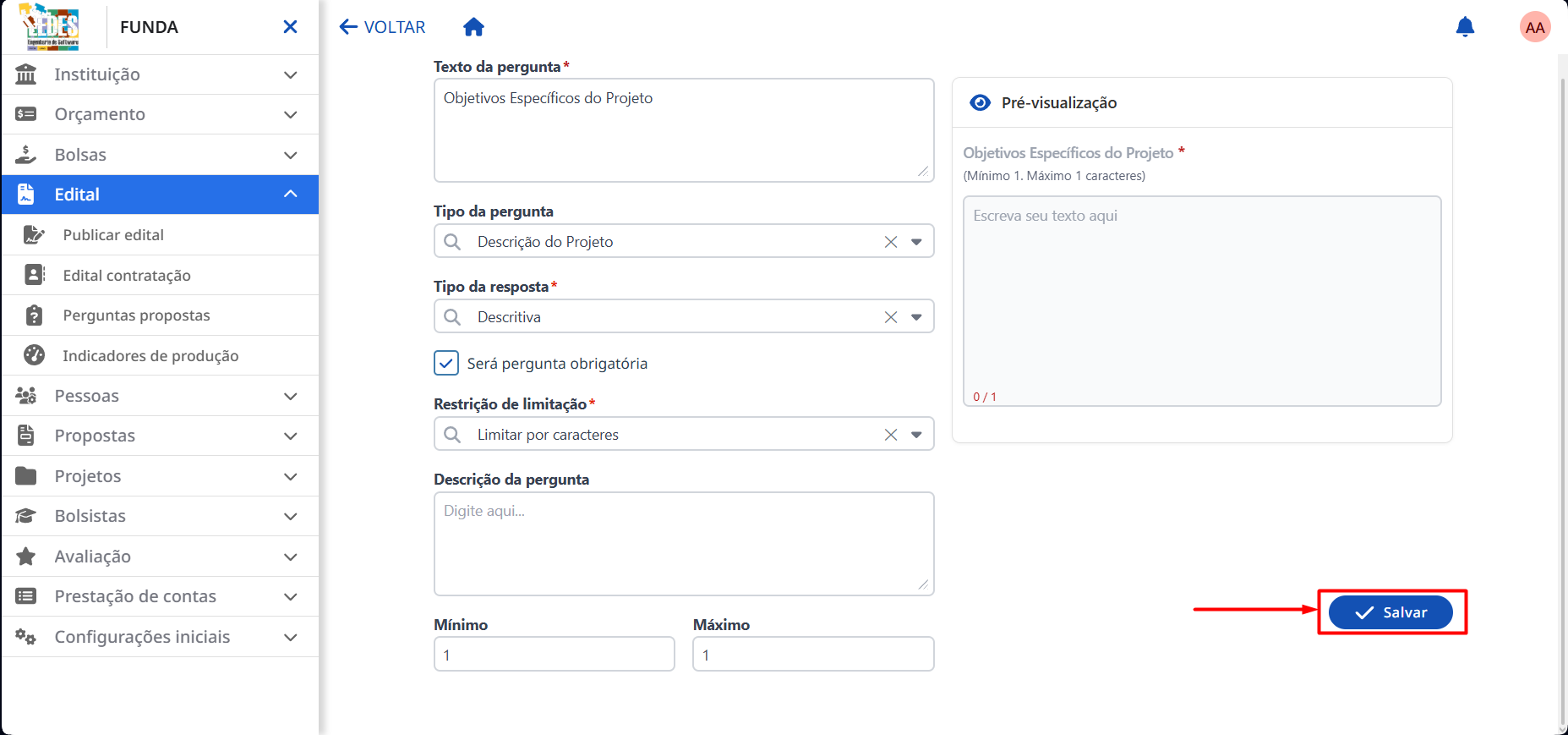Viewport: 1568px width, 735px height.
Task: Click the Configurações iniciais gears icon
Action: [26, 637]
